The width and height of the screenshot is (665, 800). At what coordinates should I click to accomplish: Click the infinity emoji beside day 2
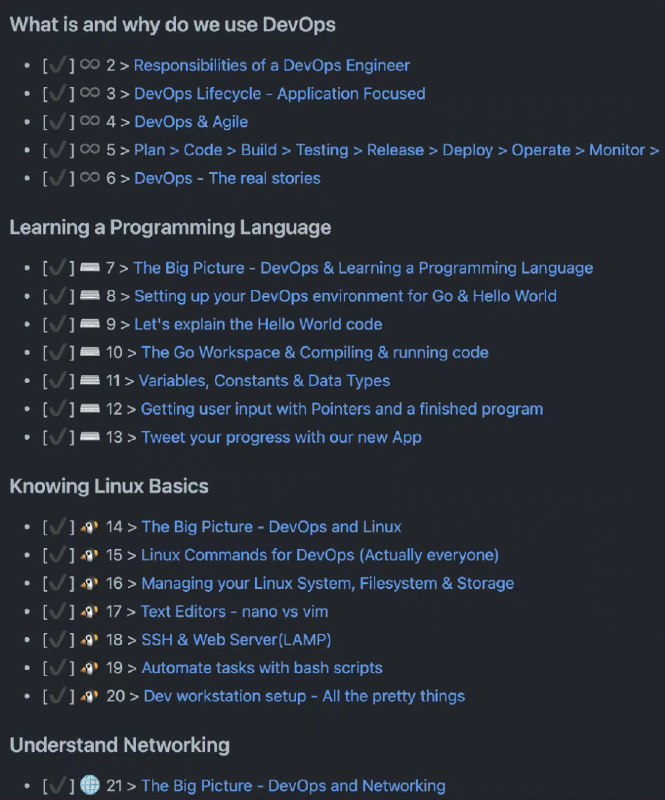coord(90,66)
